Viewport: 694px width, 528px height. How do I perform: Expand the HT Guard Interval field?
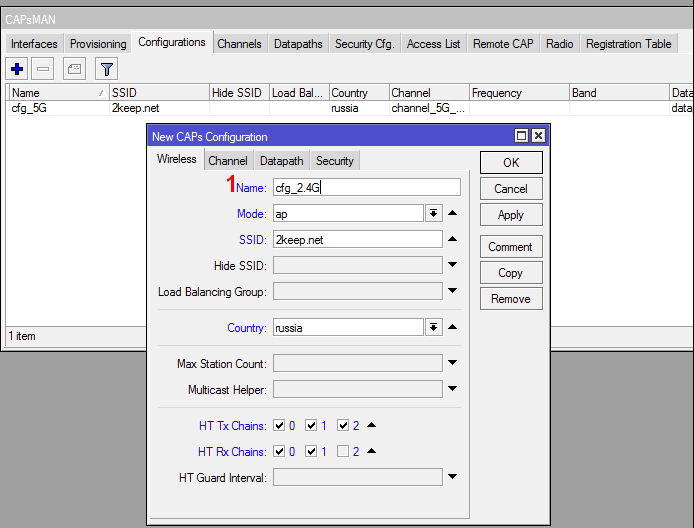click(x=452, y=477)
